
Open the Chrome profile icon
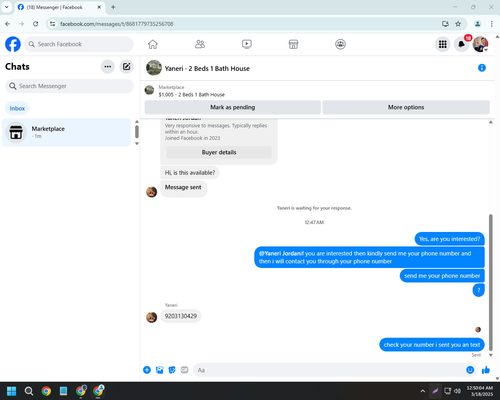point(477,24)
